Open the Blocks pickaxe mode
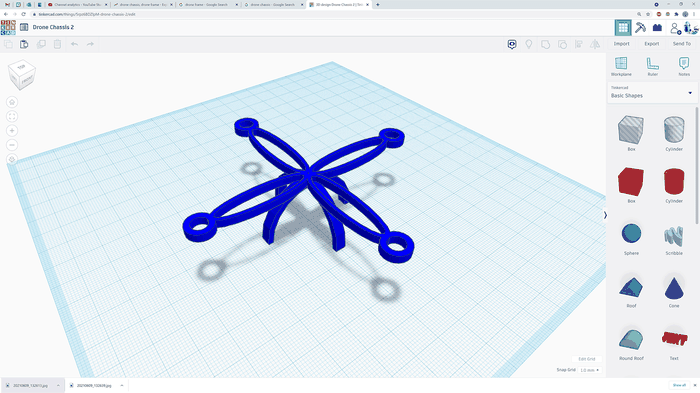The image size is (700, 393). pyautogui.click(x=640, y=27)
